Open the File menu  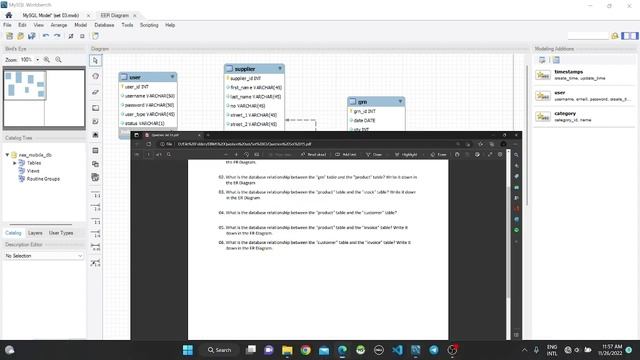pos(7,25)
